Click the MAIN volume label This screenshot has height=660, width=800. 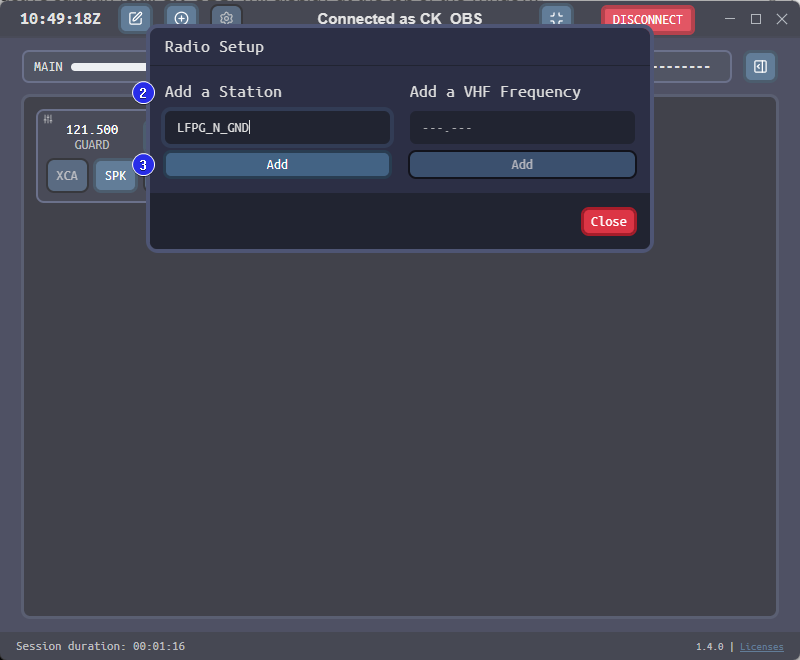[48, 67]
